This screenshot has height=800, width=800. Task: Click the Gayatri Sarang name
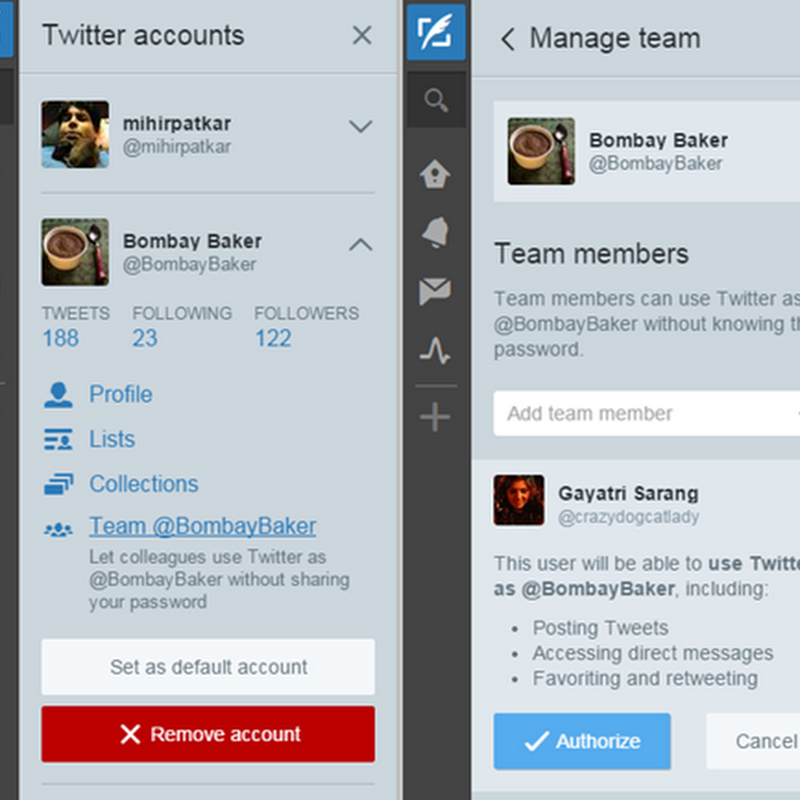click(x=629, y=493)
